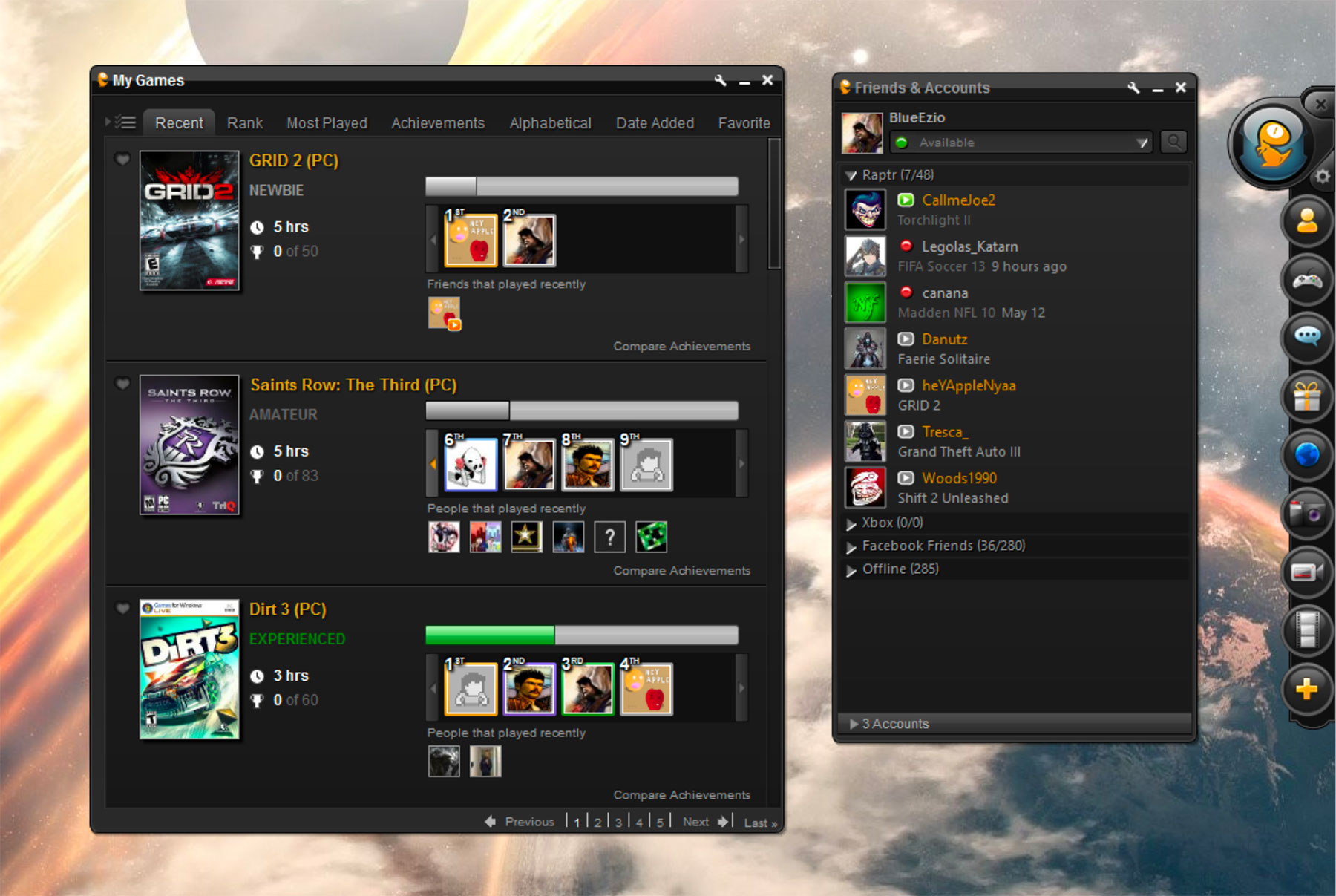Viewport: 1336px width, 896px height.
Task: Favorite Saints Row: The Third heart icon
Action: pos(122,384)
